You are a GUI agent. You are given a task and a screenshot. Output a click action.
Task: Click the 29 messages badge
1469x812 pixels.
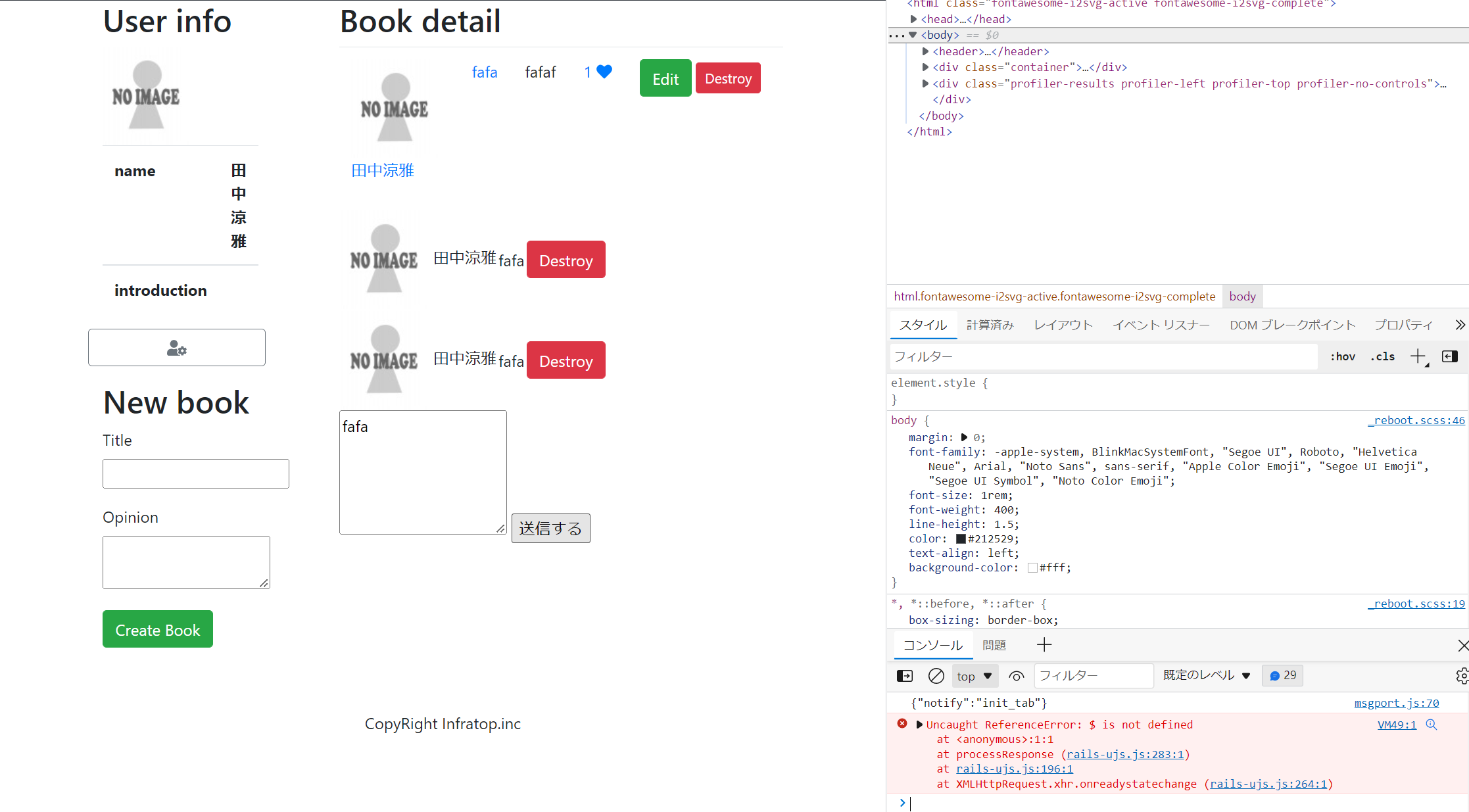click(1283, 675)
